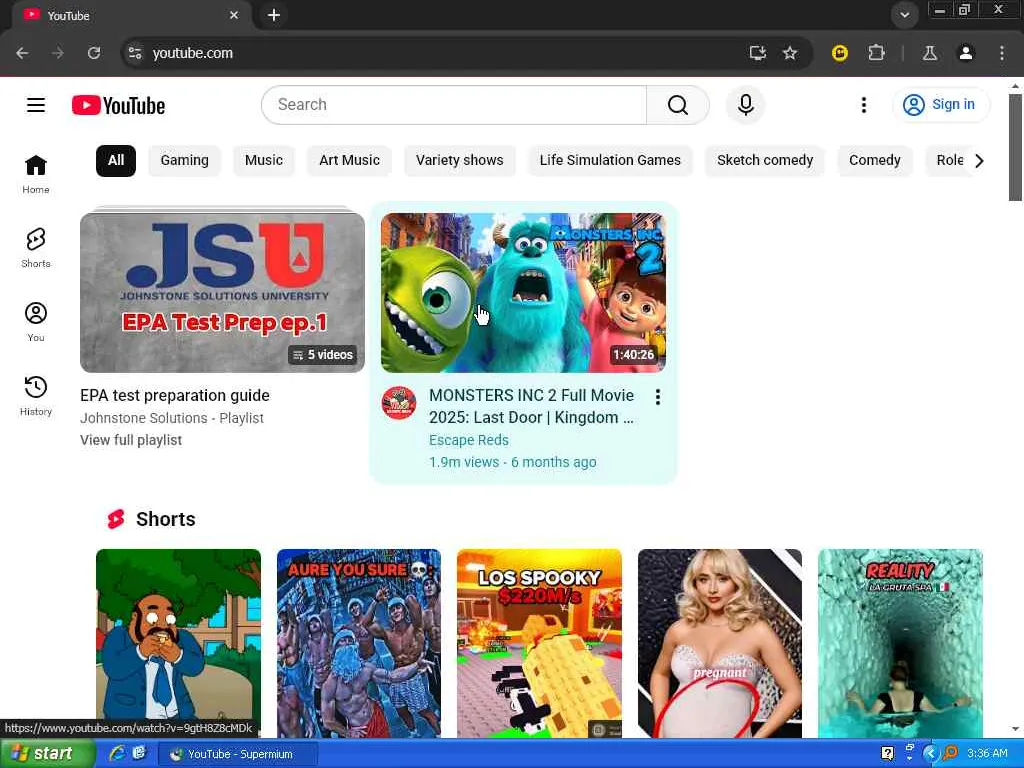The width and height of the screenshot is (1024, 768).
Task: Close the YouTube tab
Action: click(234, 15)
